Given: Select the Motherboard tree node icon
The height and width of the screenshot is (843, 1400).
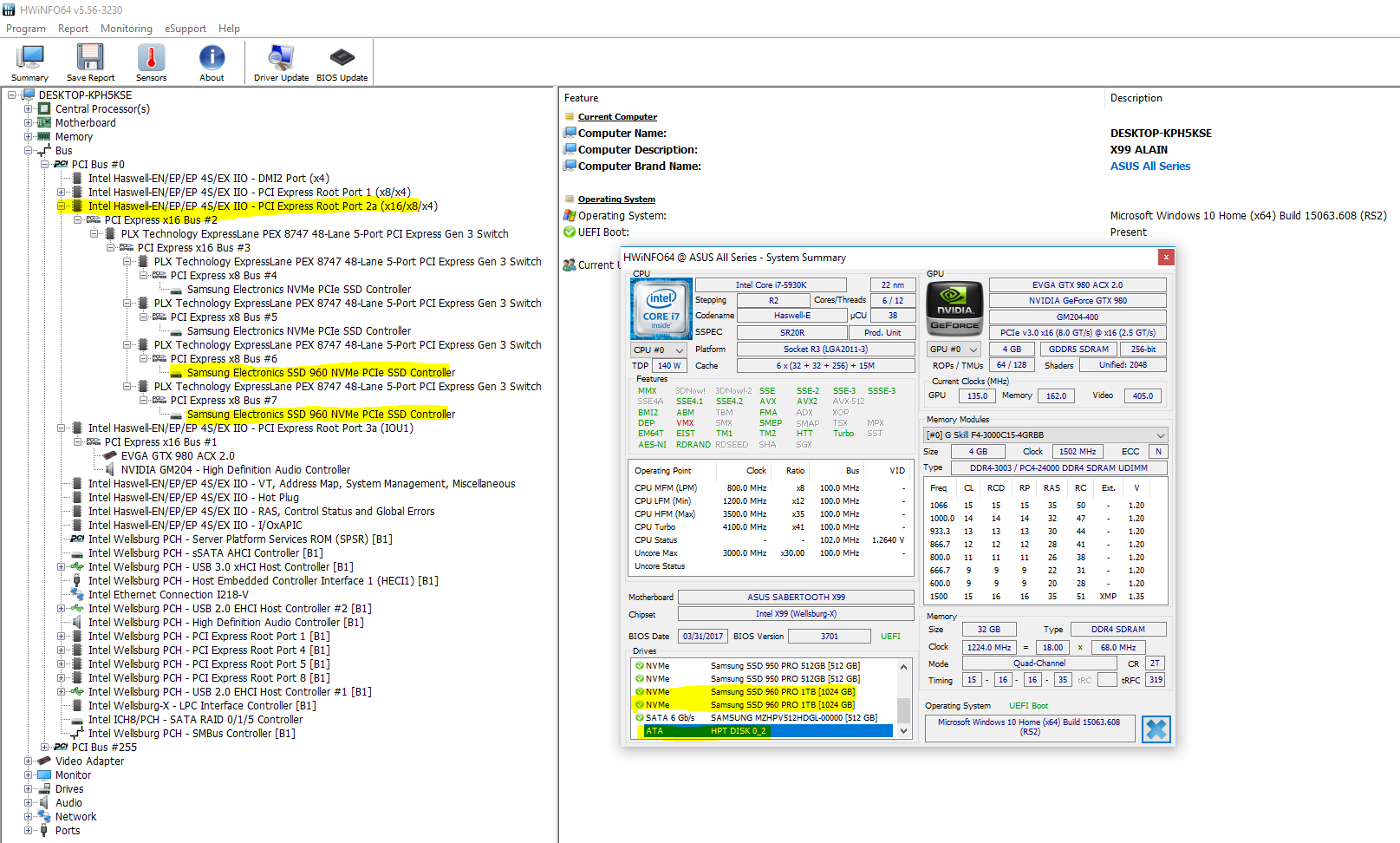Looking at the screenshot, I should pyautogui.click(x=44, y=123).
